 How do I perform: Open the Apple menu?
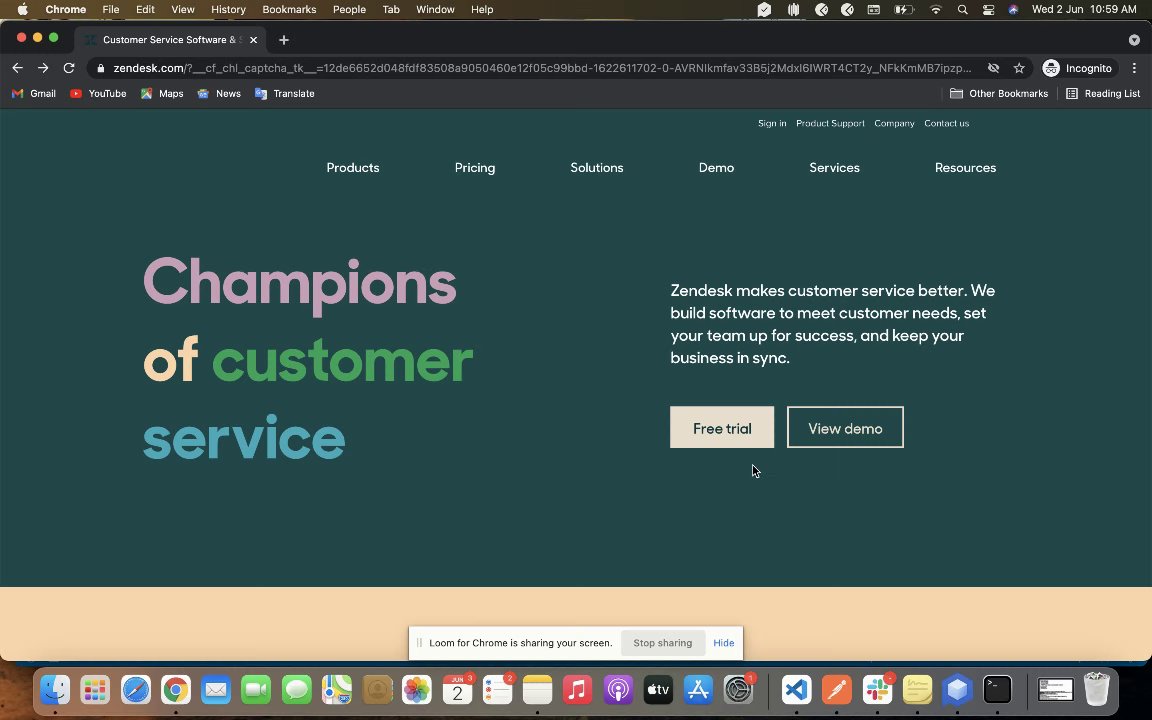click(x=22, y=10)
